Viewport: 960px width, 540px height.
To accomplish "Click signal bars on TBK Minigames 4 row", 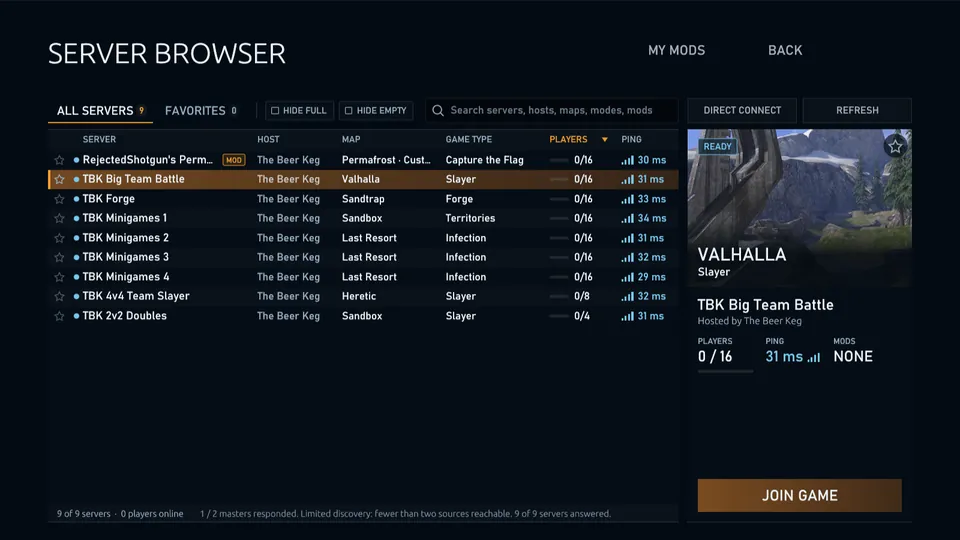I will [628, 277].
